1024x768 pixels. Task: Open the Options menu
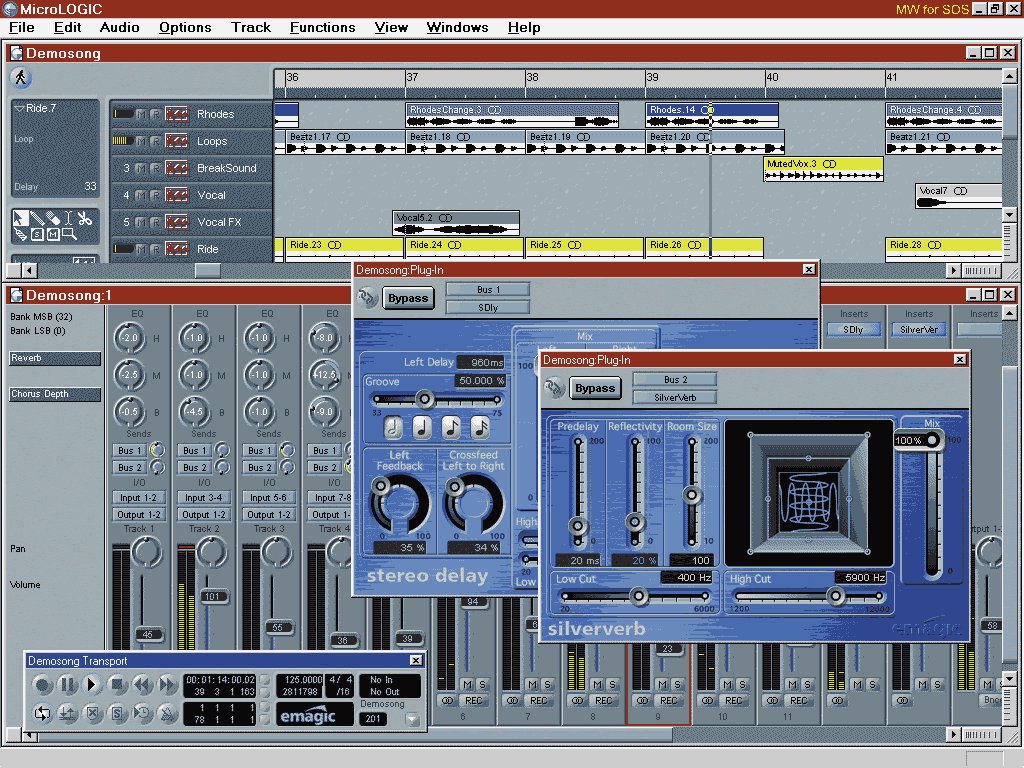click(x=185, y=27)
